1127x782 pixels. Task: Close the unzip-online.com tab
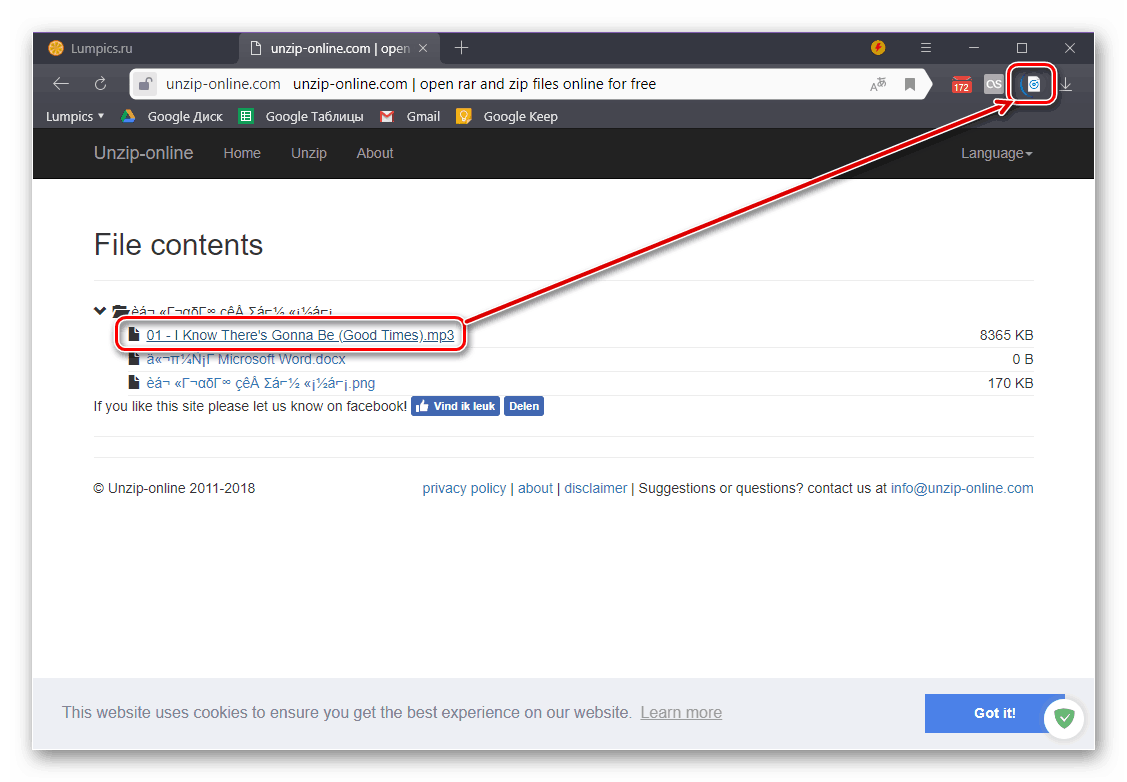[423, 48]
